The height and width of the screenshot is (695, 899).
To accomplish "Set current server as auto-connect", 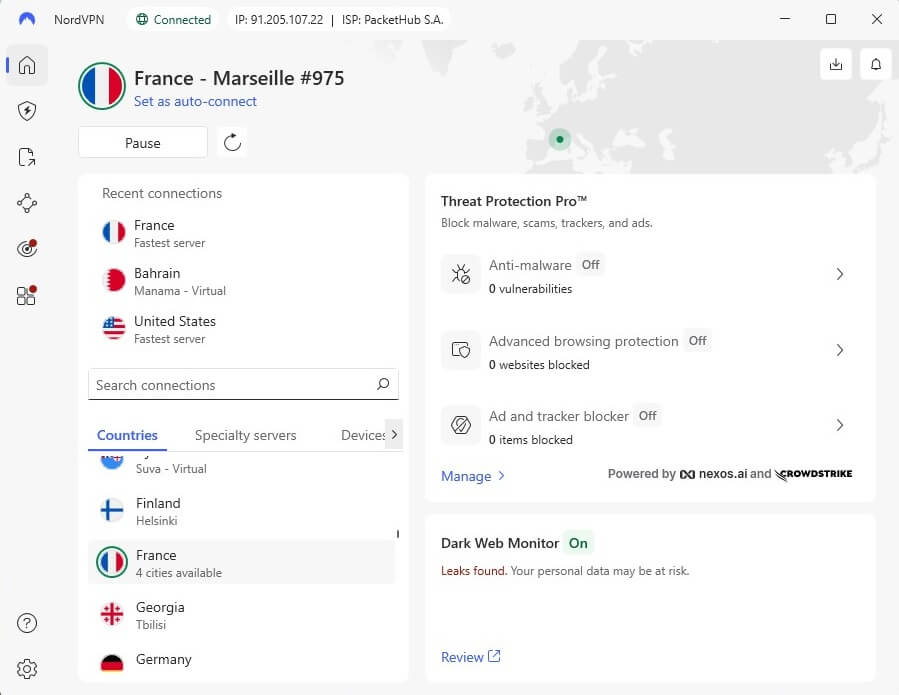I will (x=195, y=101).
